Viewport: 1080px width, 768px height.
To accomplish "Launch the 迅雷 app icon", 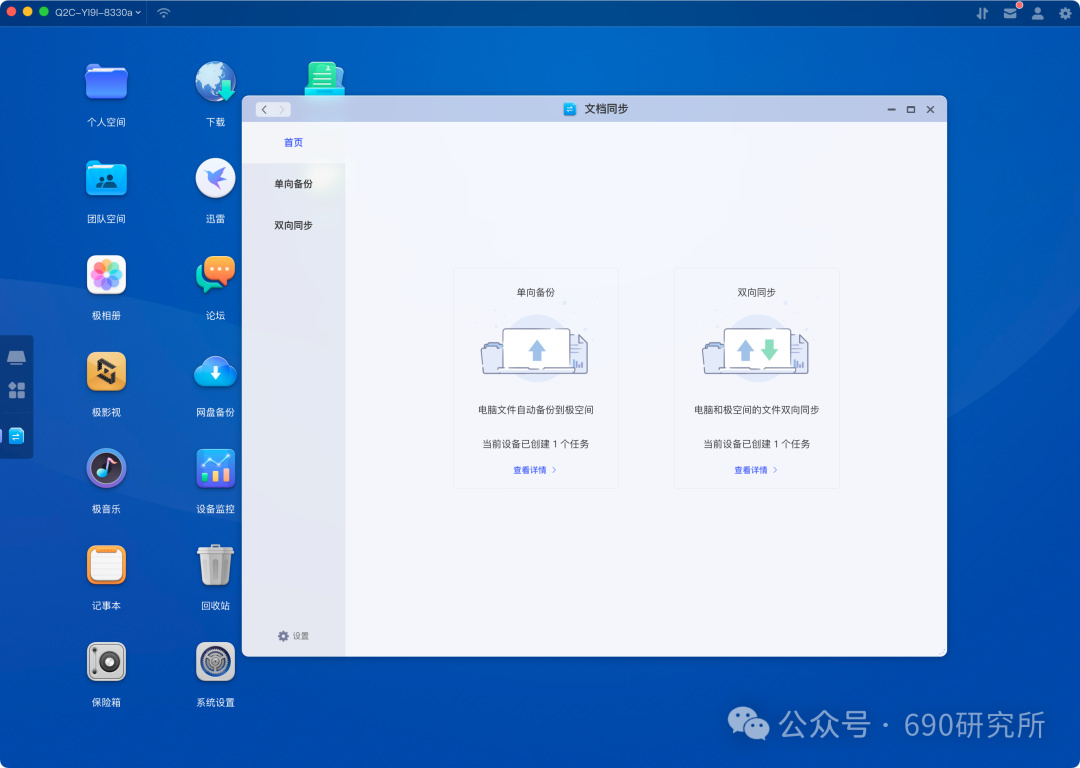I will click(x=216, y=178).
